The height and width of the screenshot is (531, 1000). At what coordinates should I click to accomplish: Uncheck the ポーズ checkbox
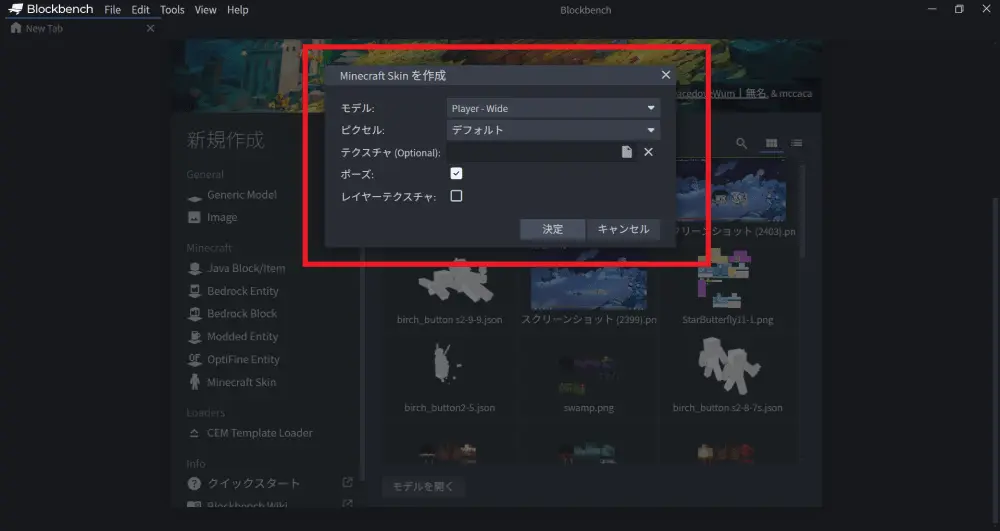click(x=456, y=174)
